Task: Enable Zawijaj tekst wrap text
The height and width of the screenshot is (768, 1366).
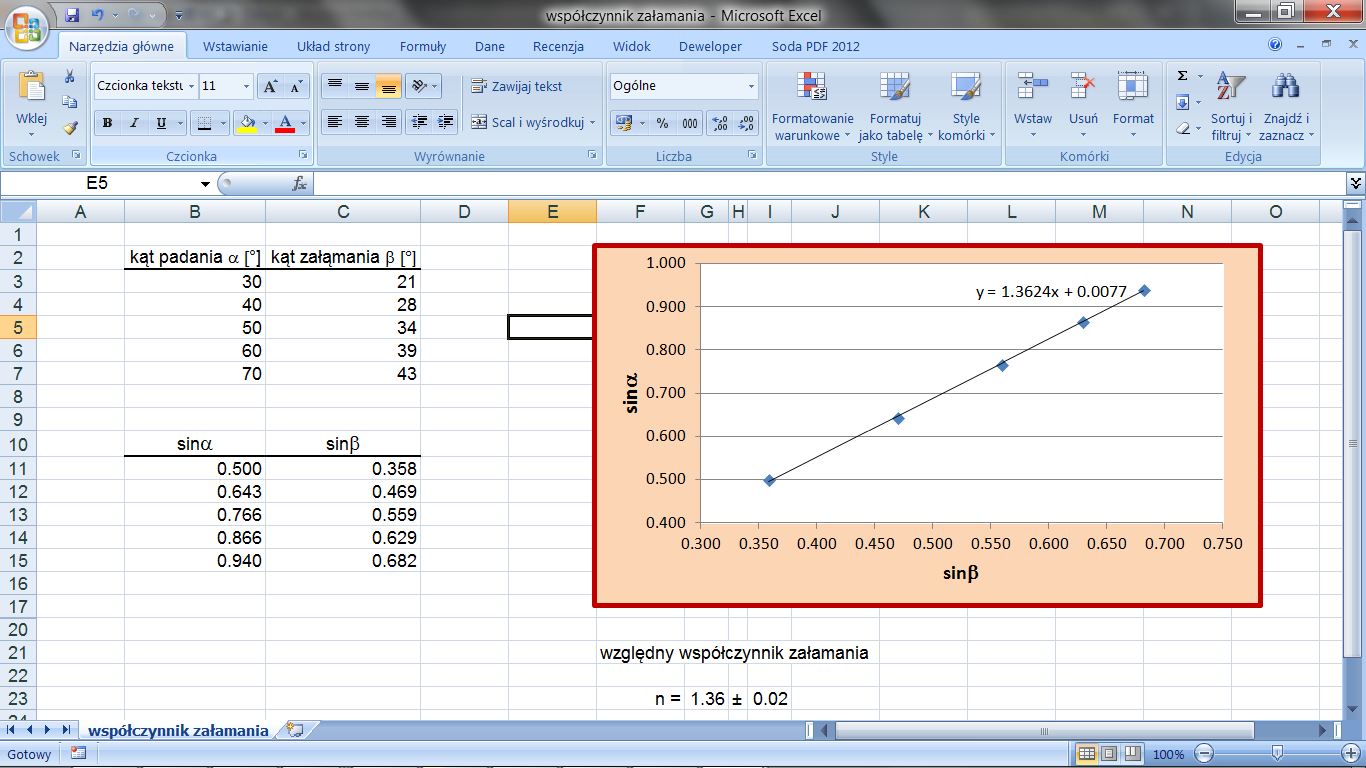Action: [517, 86]
